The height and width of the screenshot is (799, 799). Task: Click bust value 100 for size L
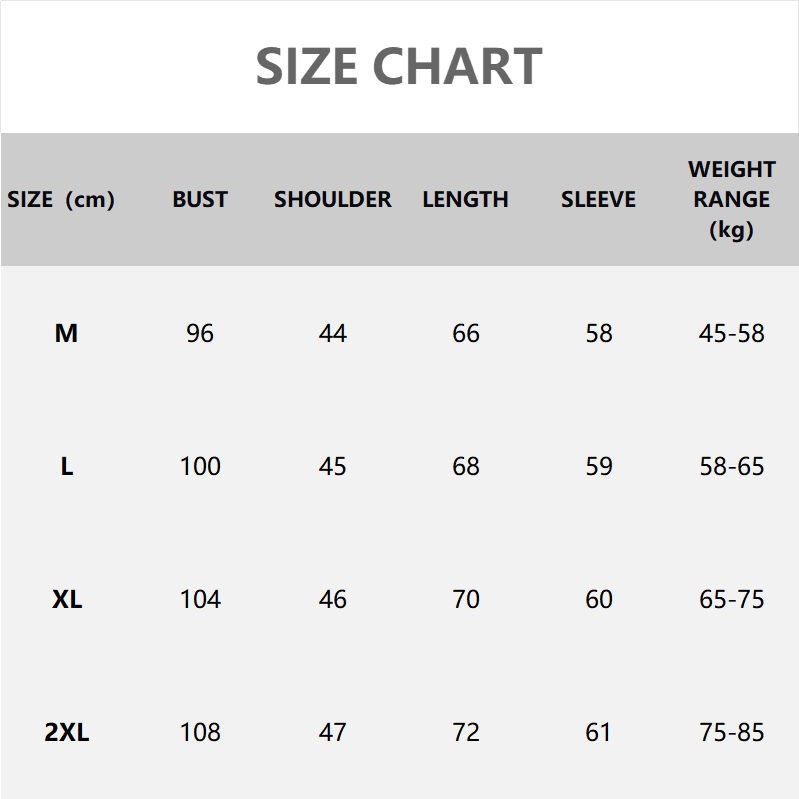coord(200,466)
